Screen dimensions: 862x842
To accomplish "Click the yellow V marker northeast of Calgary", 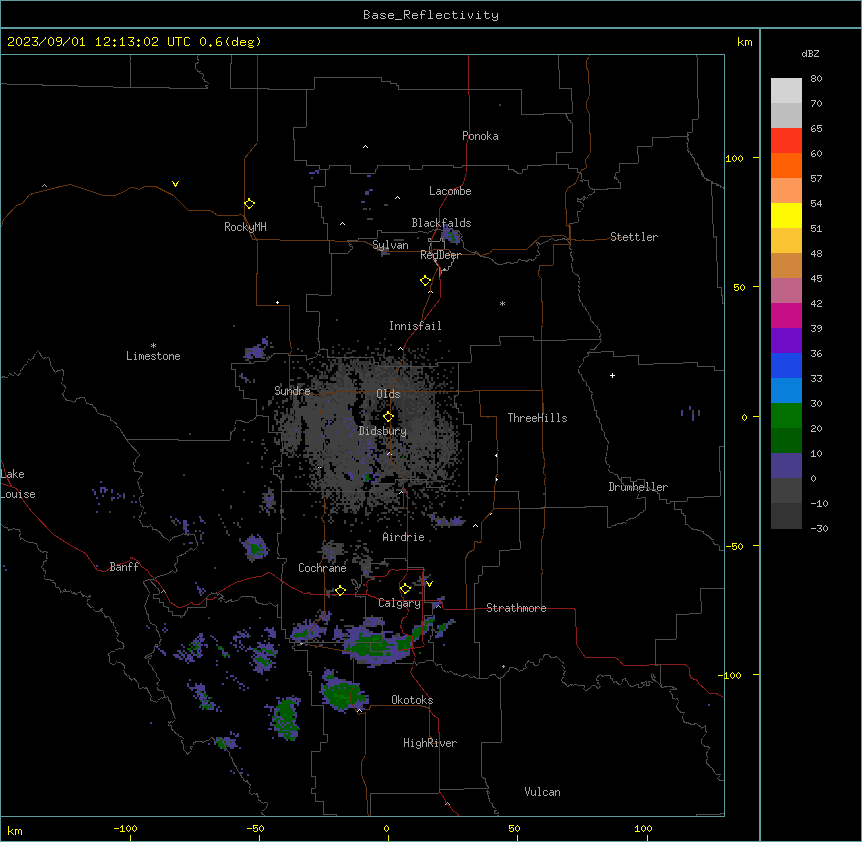I will [429, 584].
